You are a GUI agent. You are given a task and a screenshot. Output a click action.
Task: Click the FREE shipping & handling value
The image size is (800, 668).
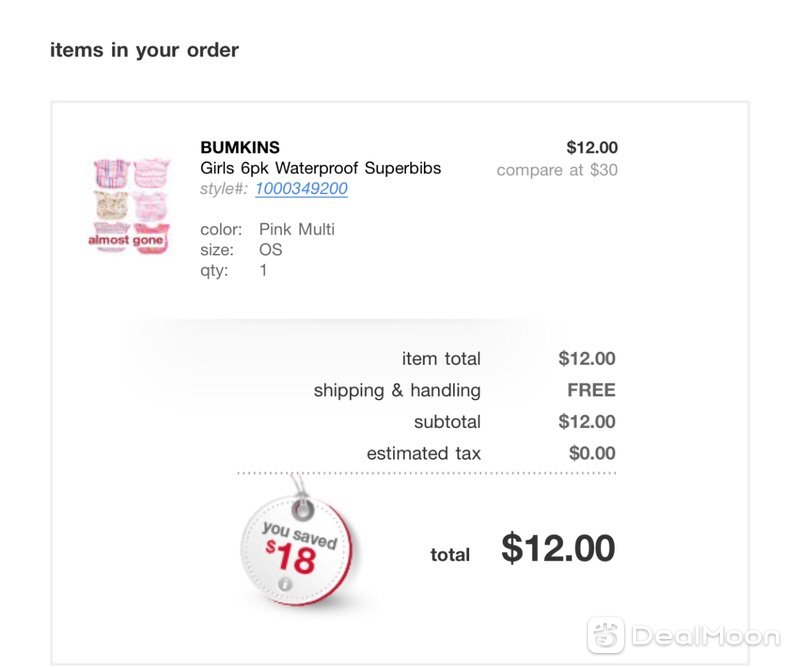pyautogui.click(x=591, y=390)
